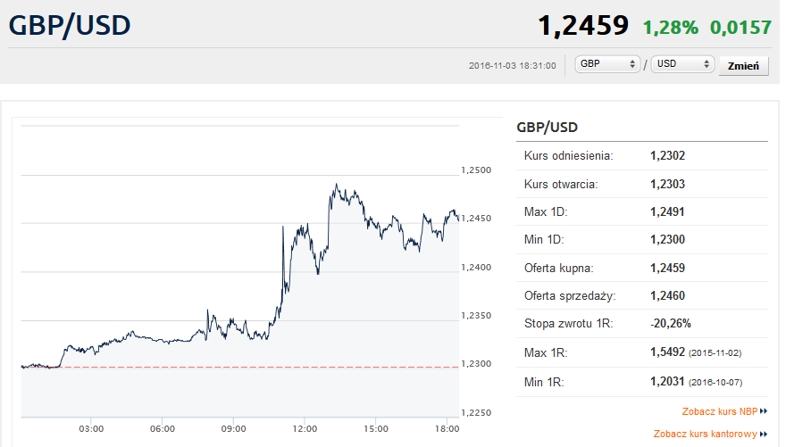This screenshot has width=786, height=447.
Task: Open the USD quote currency dropdown
Action: coord(682,64)
